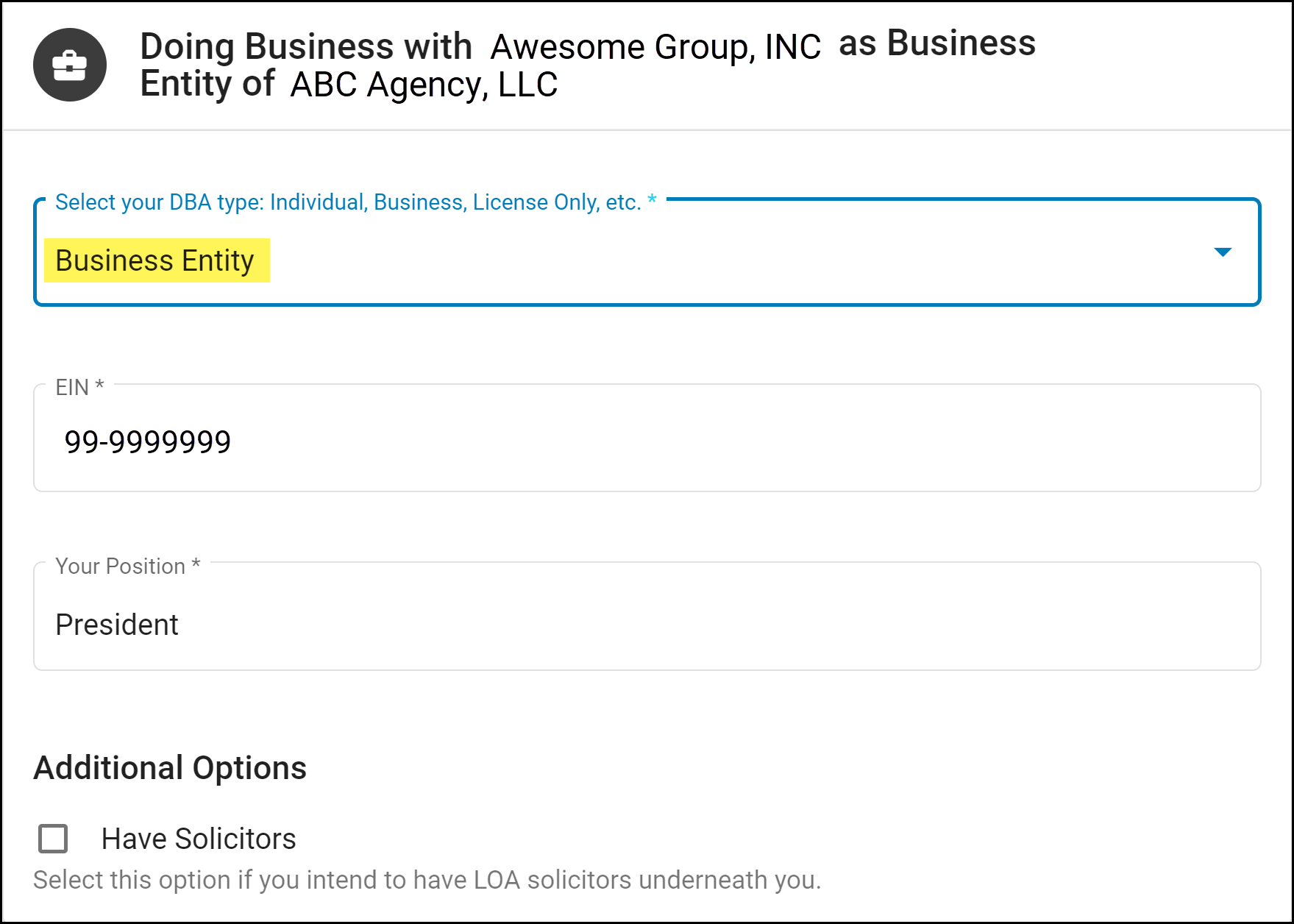Click the Doing Business with heading text

[306, 46]
